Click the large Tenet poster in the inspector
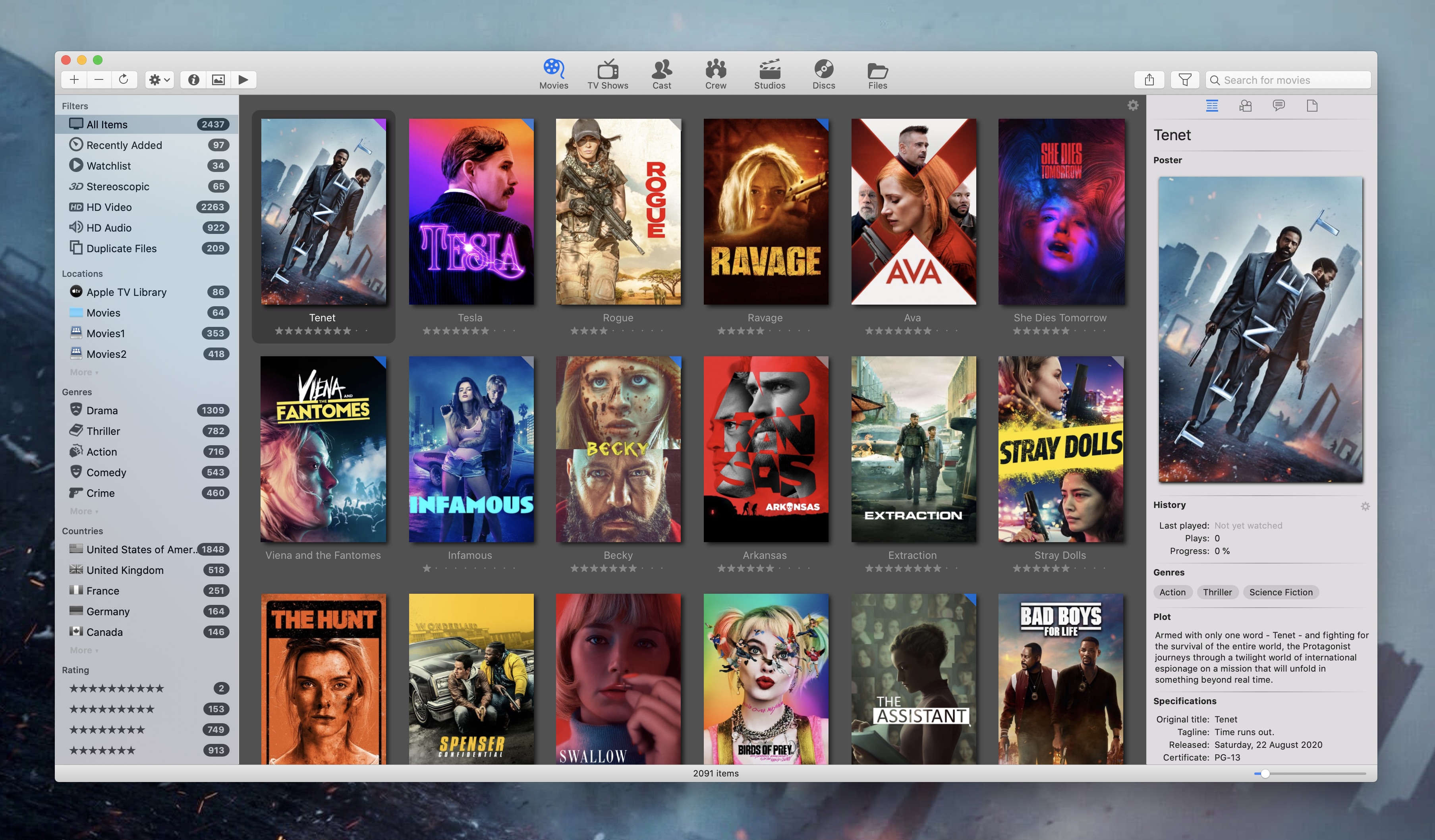 coord(1260,329)
